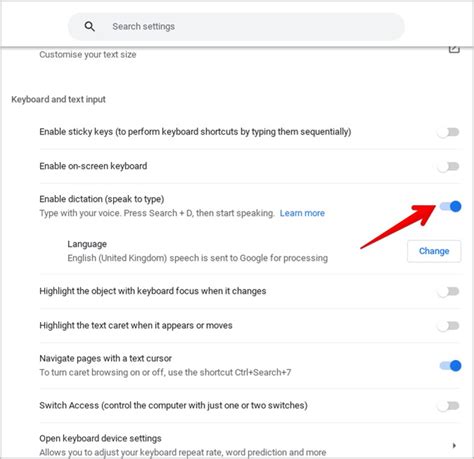This screenshot has width=474, height=459.
Task: Click 'English (United Kingdom) speech is sent' text
Action: 197,258
